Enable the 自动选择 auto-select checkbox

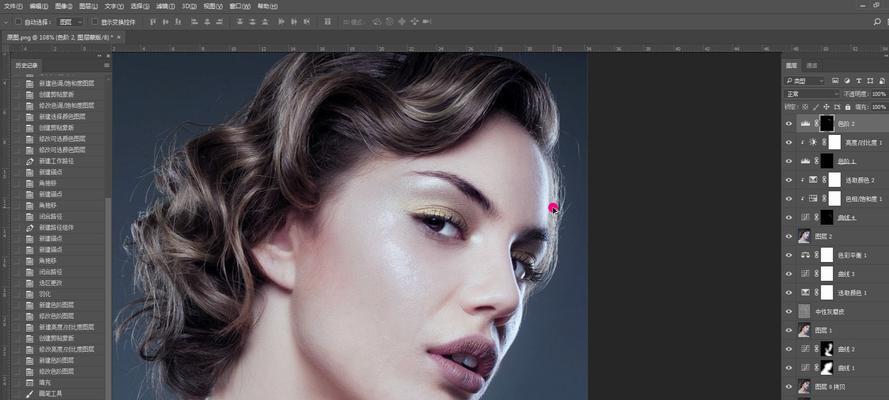[x=18, y=22]
